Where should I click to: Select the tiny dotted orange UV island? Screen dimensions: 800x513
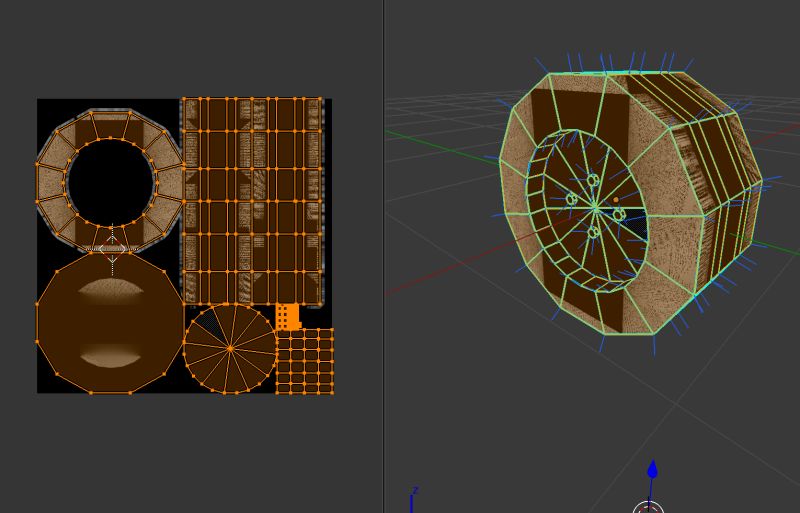[288, 316]
